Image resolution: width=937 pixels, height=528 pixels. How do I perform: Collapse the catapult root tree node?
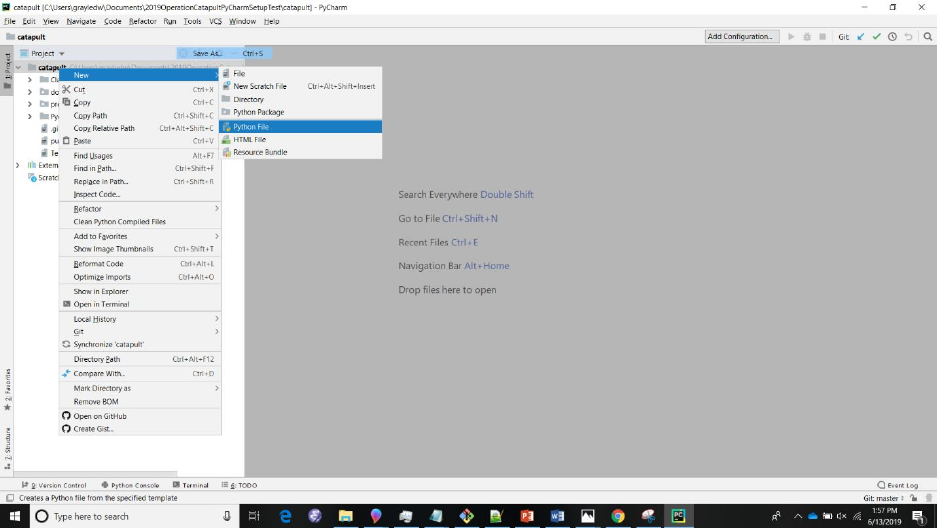[x=19, y=67]
